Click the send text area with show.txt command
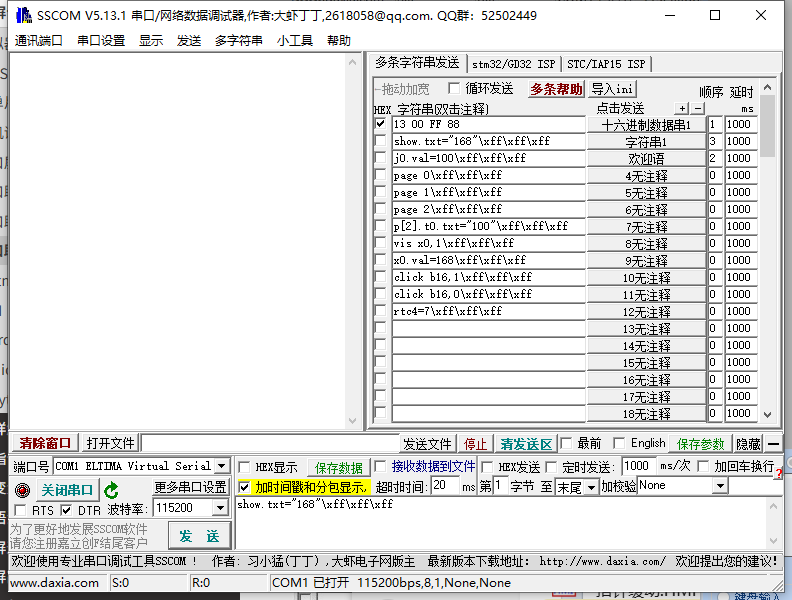The image size is (792, 600). pos(501,523)
